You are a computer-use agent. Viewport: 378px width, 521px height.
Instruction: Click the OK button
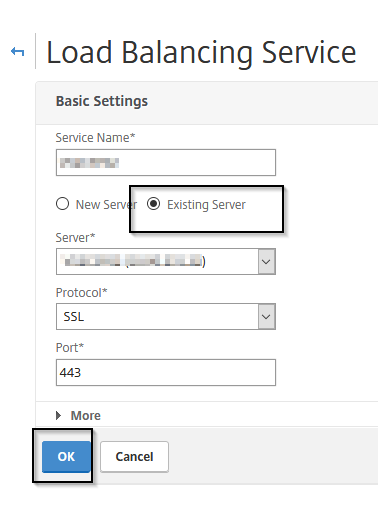tap(66, 457)
